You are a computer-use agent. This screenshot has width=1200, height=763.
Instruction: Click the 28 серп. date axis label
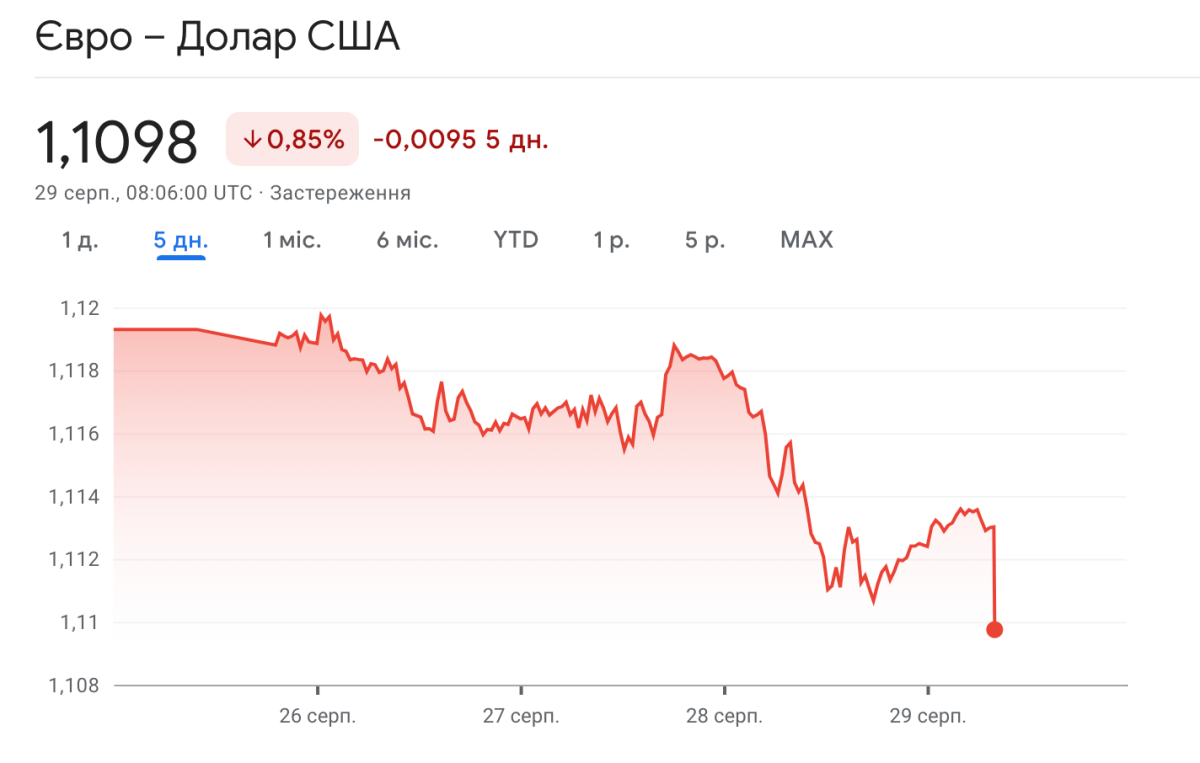724,717
